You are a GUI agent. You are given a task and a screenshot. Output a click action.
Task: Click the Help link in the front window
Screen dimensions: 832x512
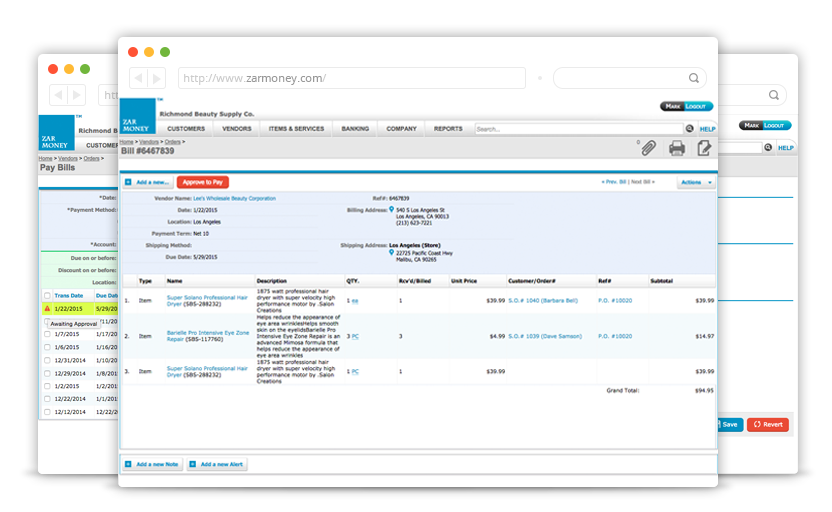[707, 129]
